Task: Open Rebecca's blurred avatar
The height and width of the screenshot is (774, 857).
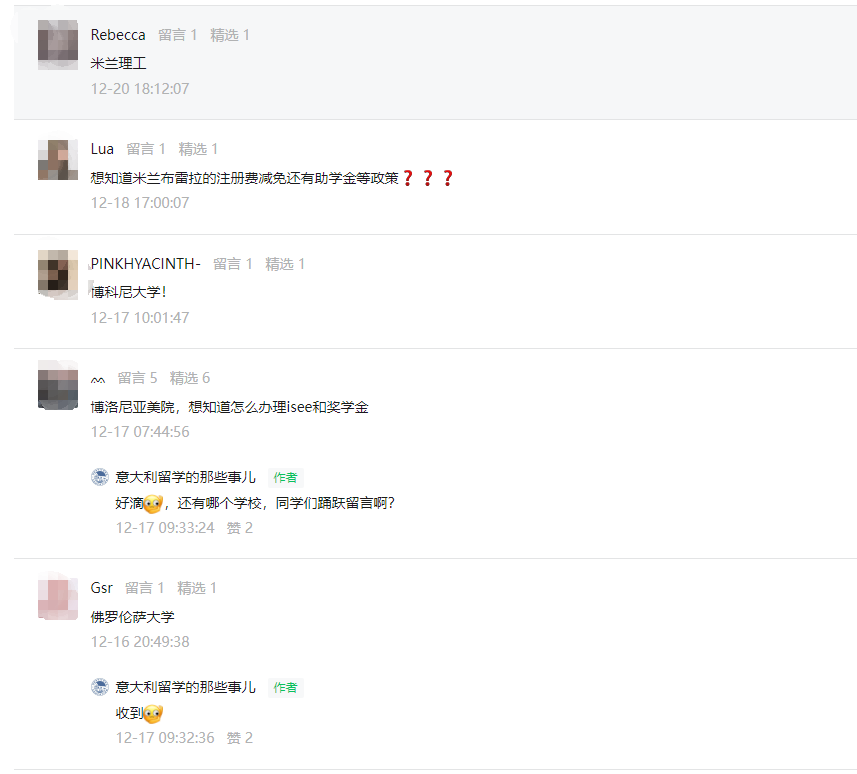Action: click(x=58, y=45)
